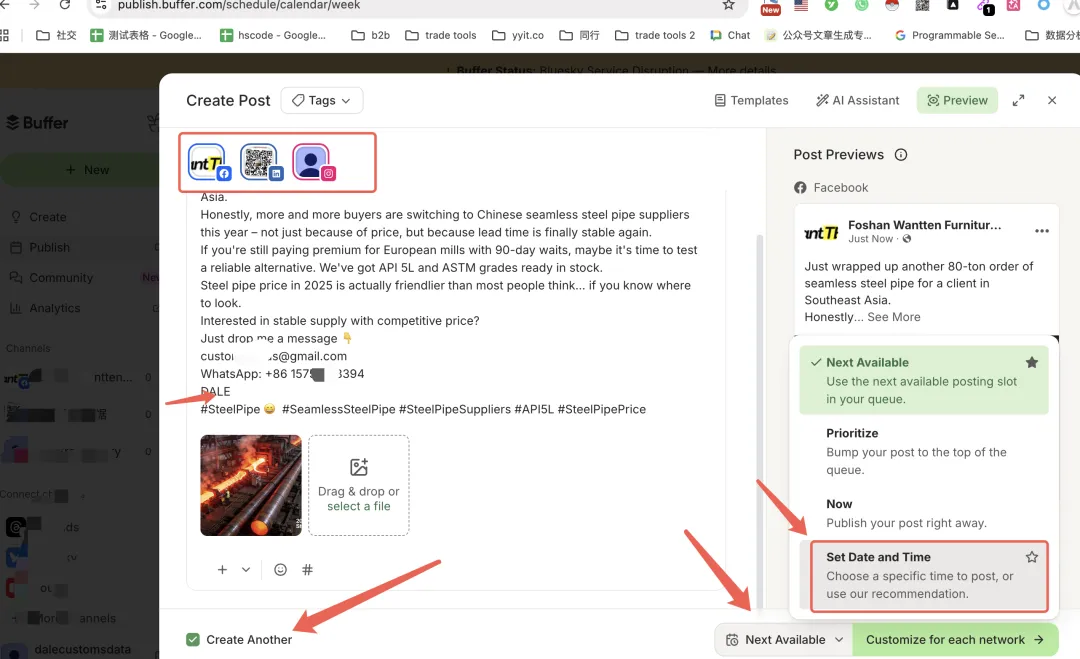
Task: Launch the AI Assistant
Action: pos(858,101)
